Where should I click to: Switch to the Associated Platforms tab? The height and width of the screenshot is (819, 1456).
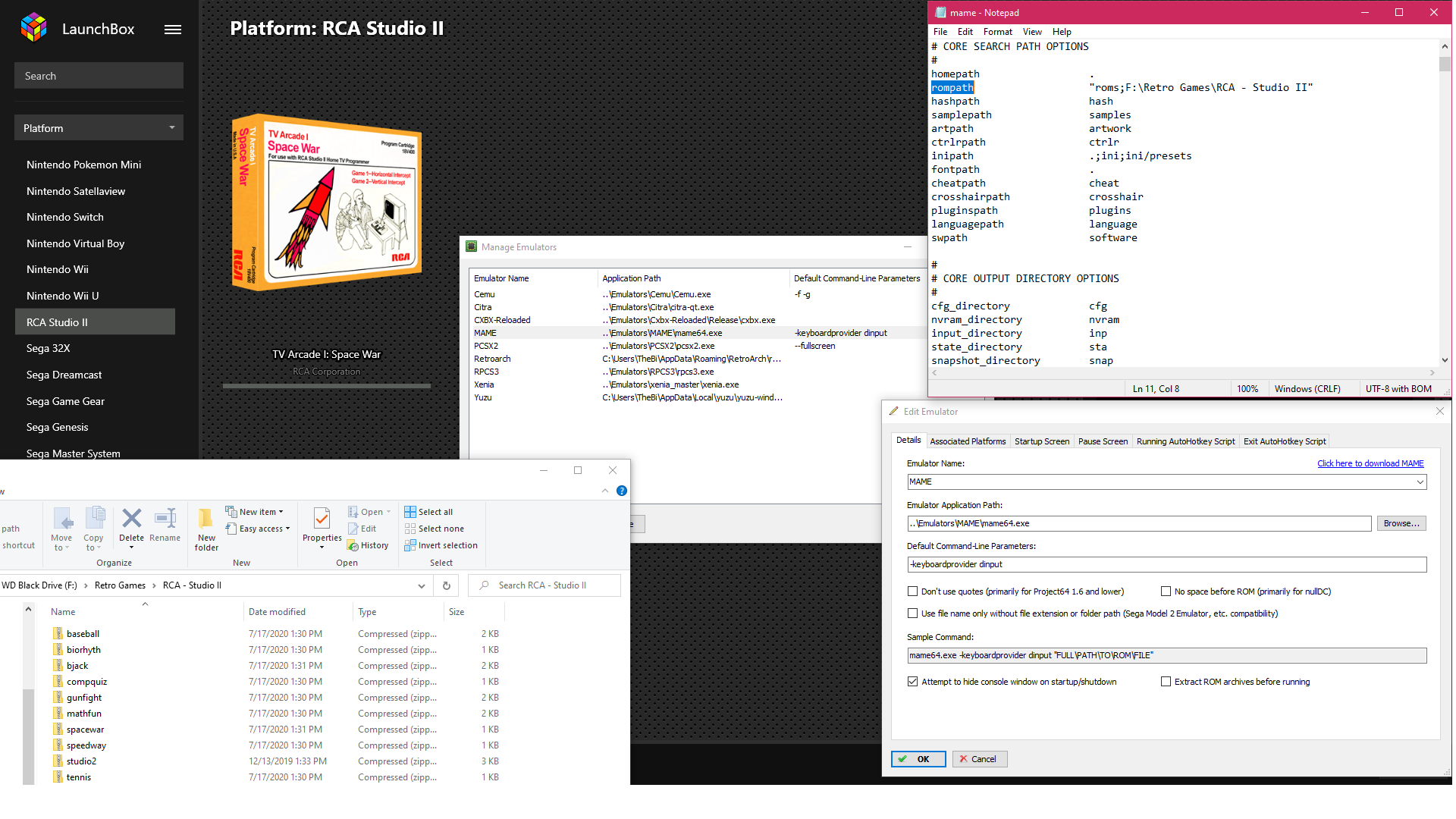coord(968,441)
